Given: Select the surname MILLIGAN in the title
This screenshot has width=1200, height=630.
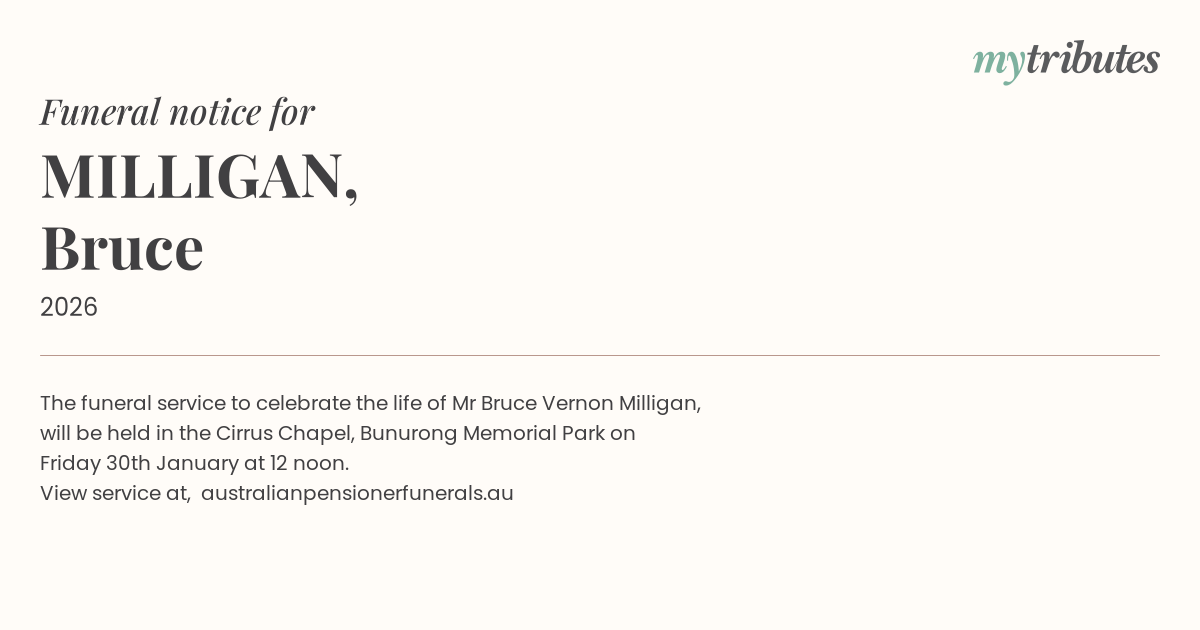Looking at the screenshot, I should (191, 176).
